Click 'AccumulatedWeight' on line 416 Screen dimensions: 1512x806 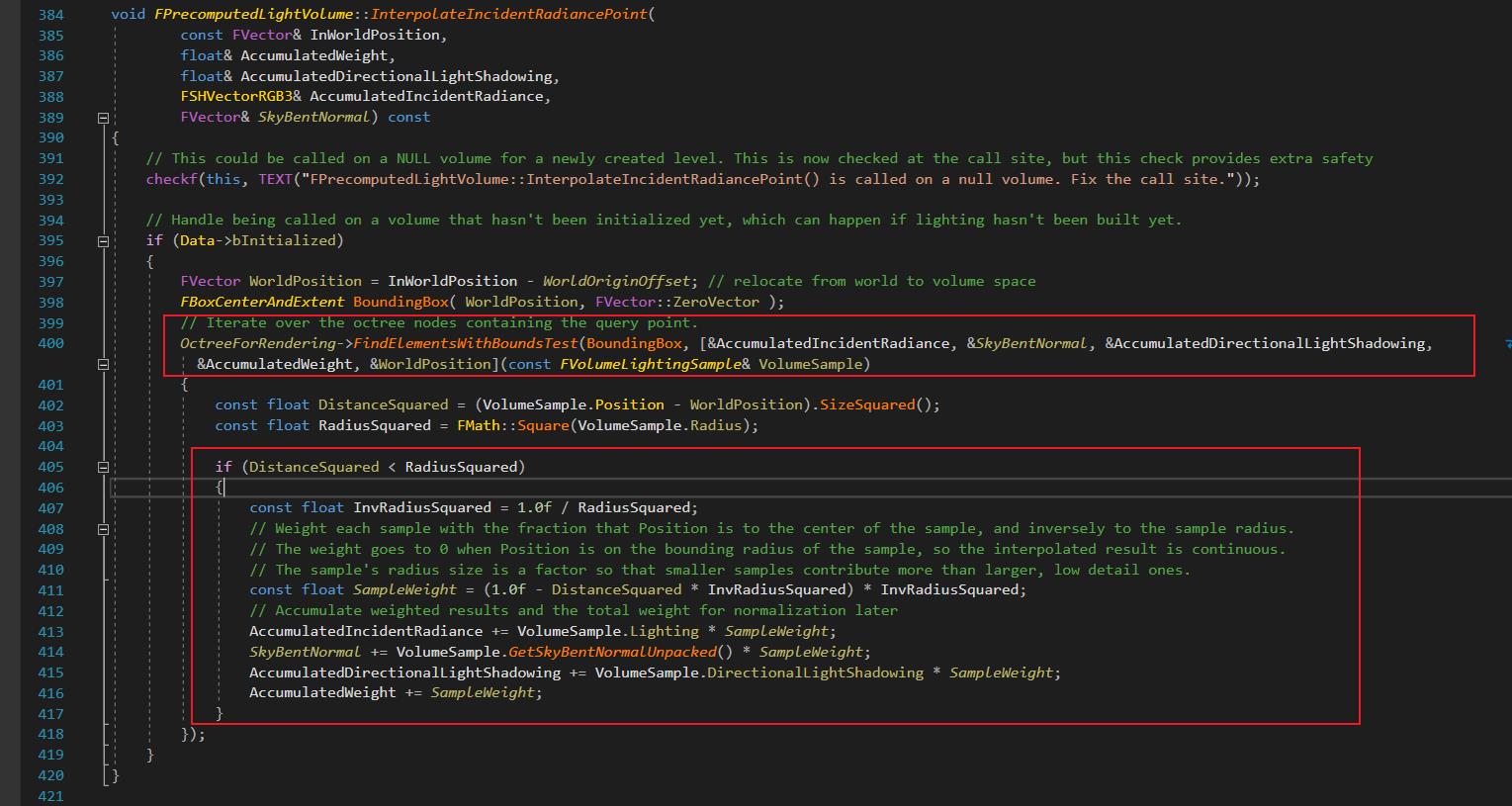coord(322,692)
